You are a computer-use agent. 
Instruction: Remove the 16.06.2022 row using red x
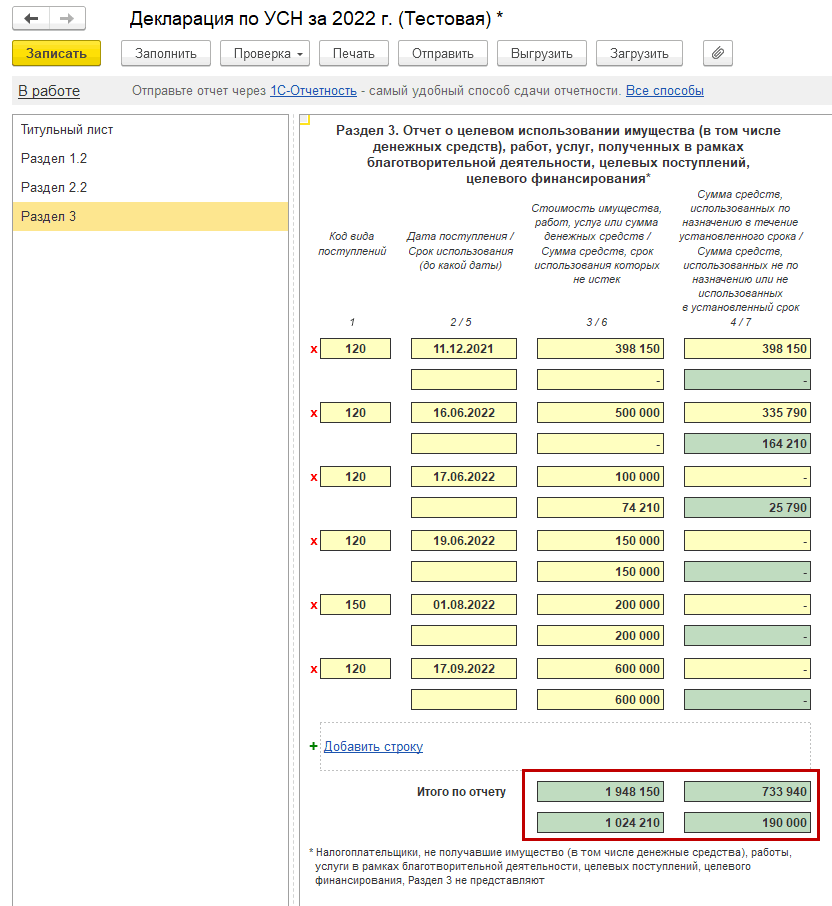pos(313,413)
